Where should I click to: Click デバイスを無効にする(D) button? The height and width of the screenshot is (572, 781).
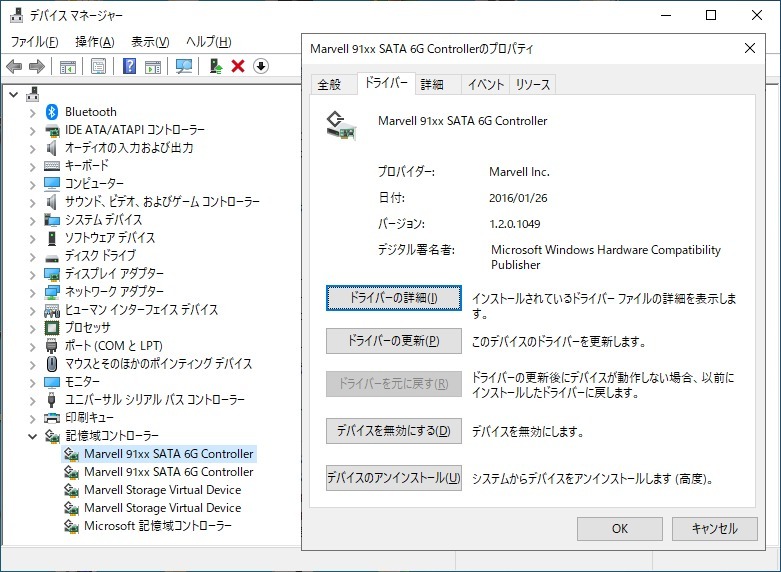coord(393,430)
